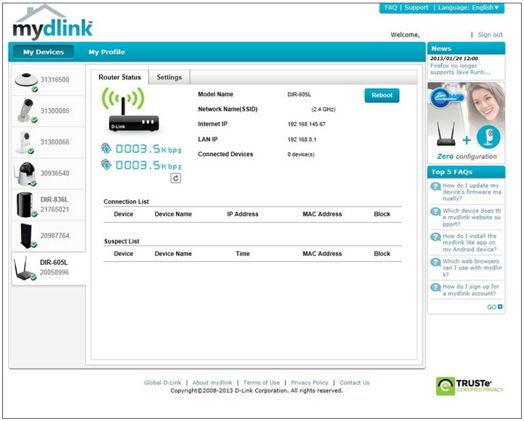Select the DIR-605L router device icon

pyautogui.click(x=25, y=269)
